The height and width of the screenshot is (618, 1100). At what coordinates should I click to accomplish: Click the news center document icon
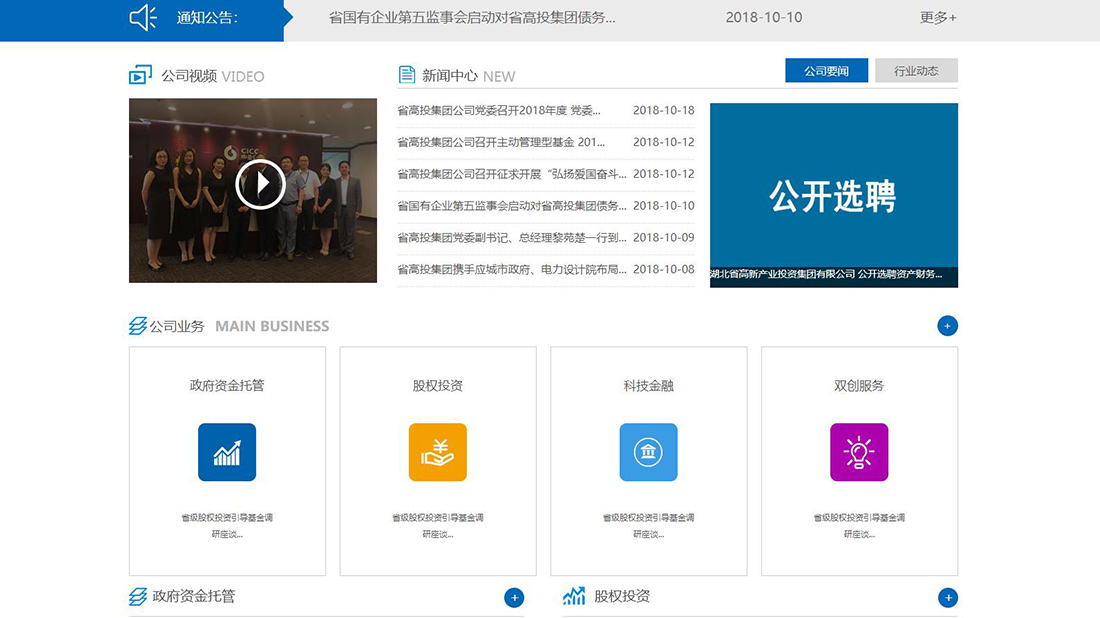(407, 74)
